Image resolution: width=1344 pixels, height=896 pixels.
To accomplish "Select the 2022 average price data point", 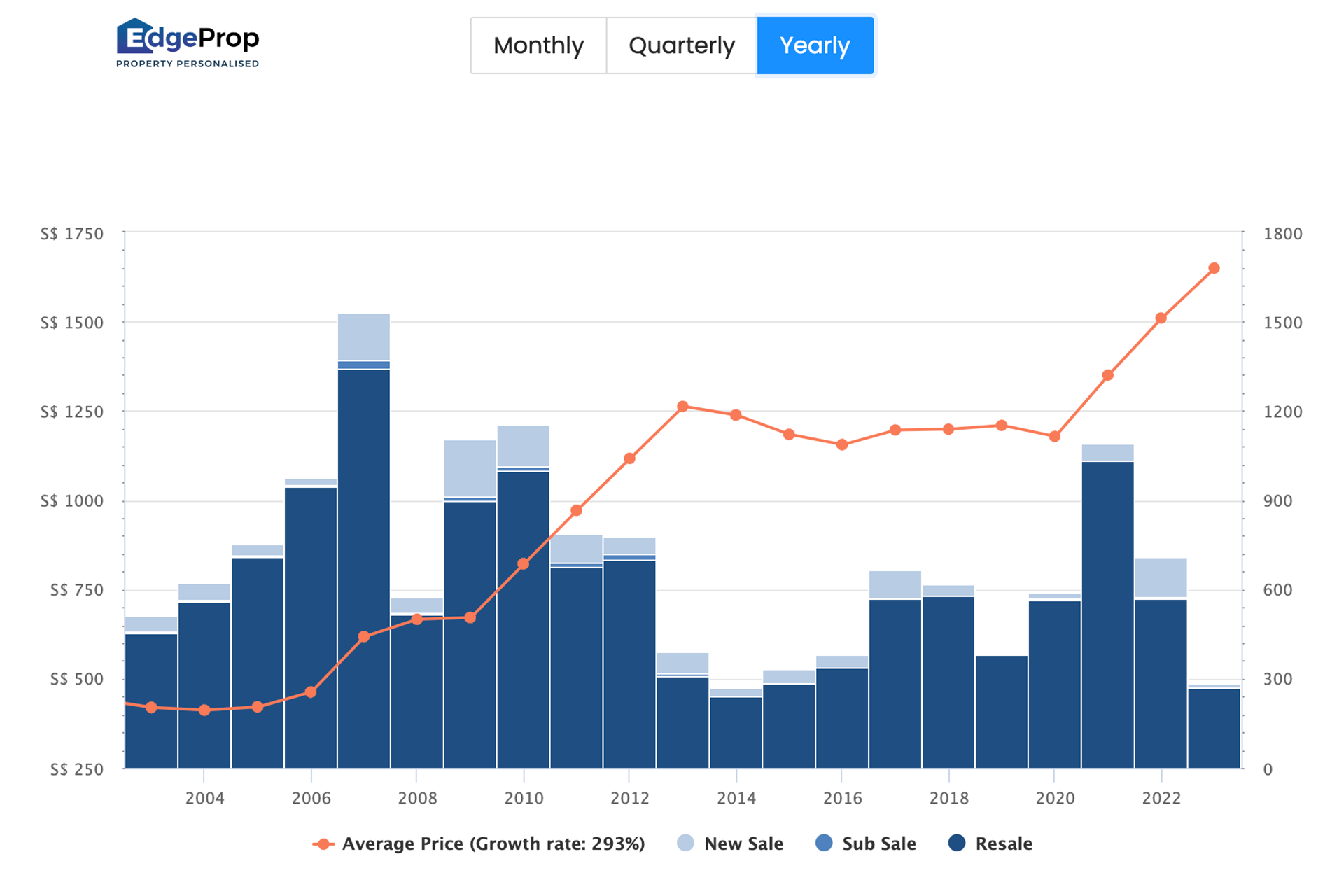I will [1161, 318].
